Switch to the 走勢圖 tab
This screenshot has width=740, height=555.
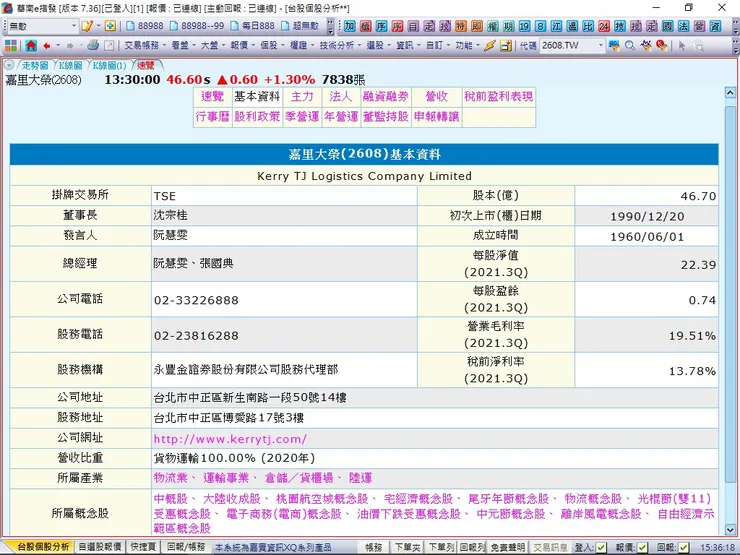tap(34, 66)
